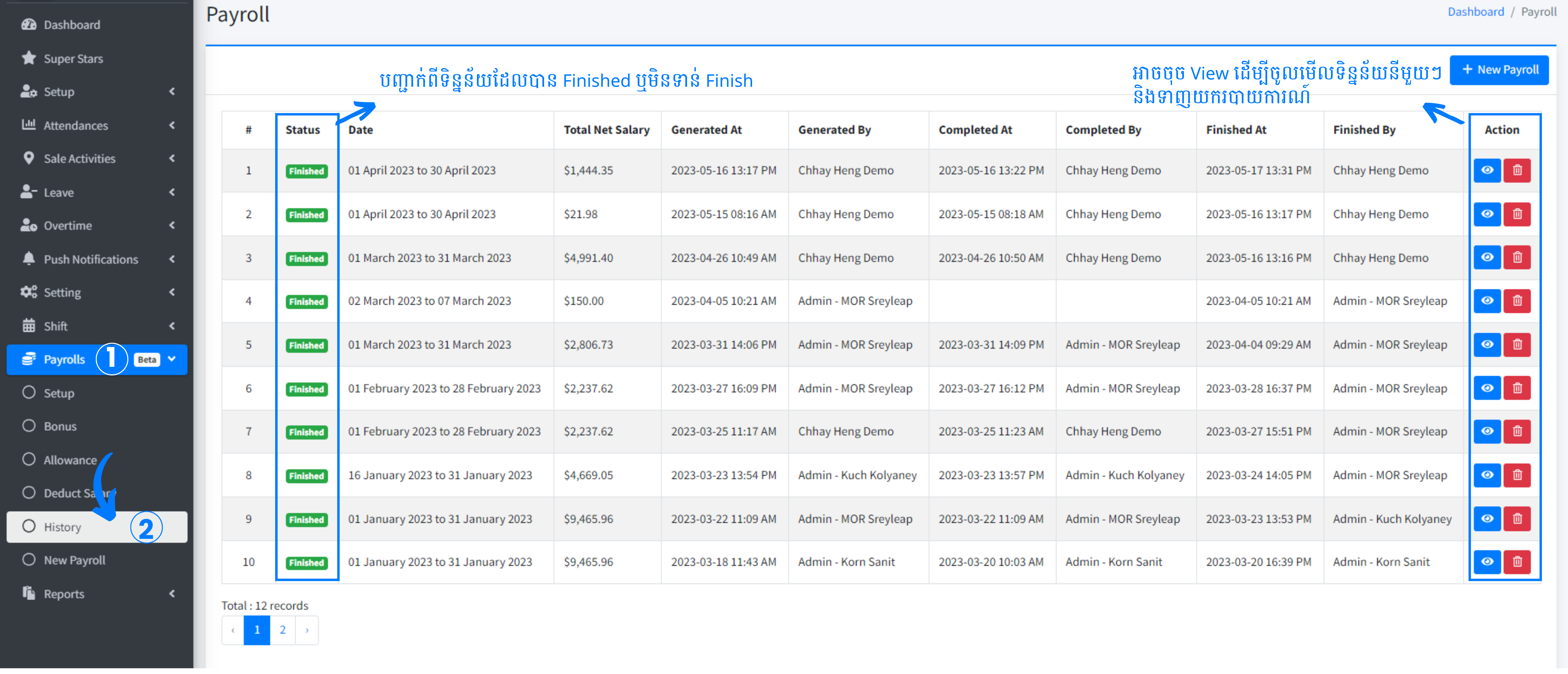Click the Setting gears icon
The width and height of the screenshot is (1568, 674).
[x=28, y=292]
